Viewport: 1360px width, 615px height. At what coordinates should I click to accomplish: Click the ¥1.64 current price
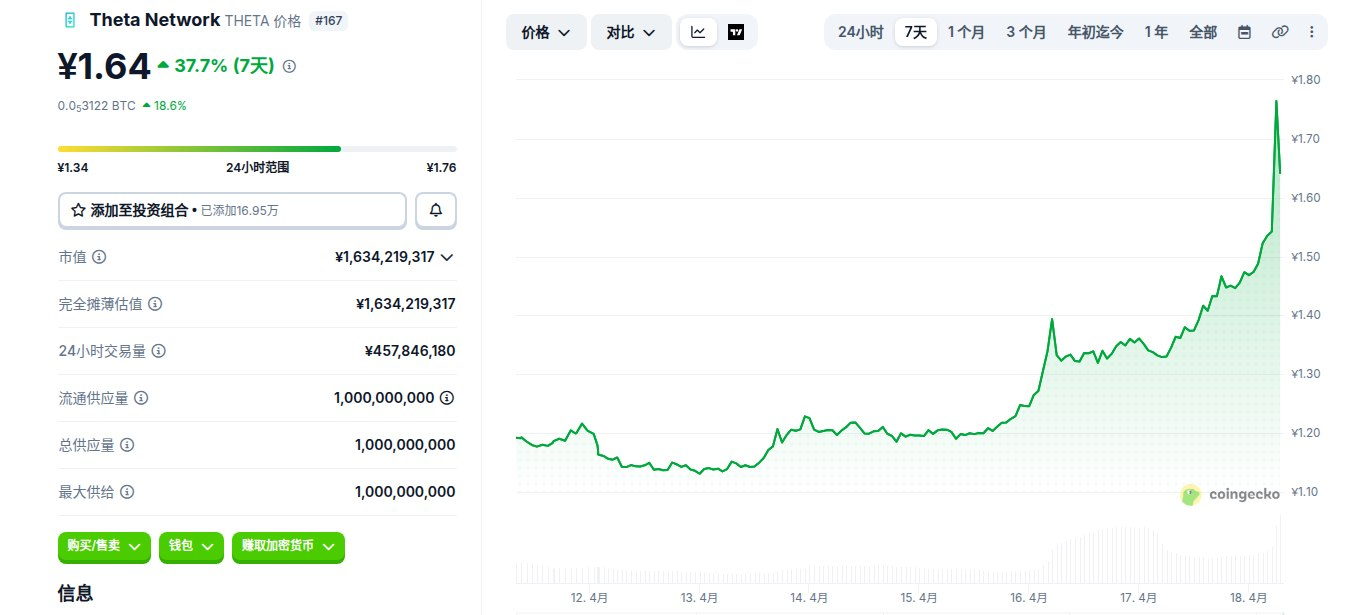pos(104,66)
